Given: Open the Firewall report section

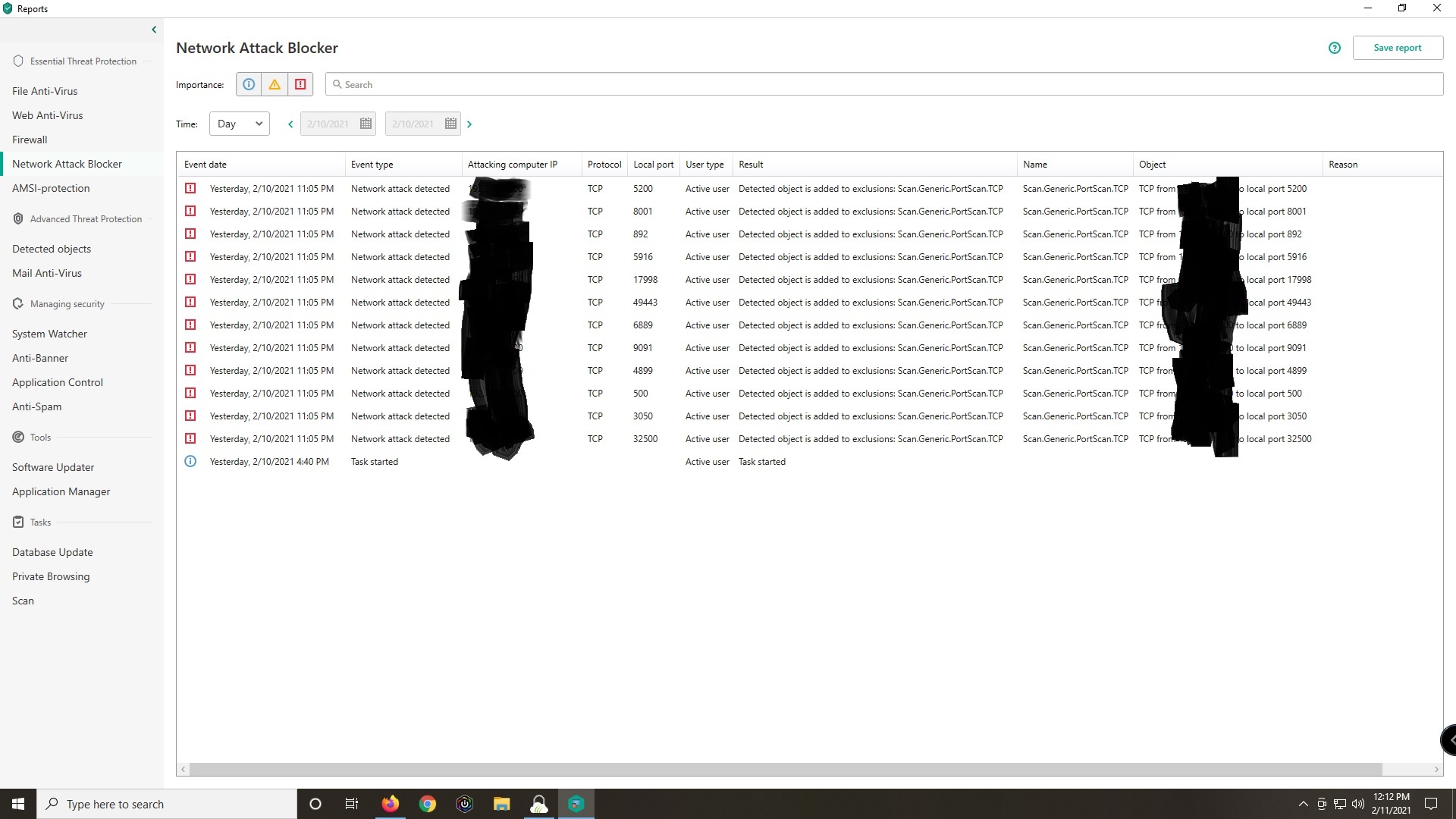Looking at the screenshot, I should pyautogui.click(x=30, y=140).
